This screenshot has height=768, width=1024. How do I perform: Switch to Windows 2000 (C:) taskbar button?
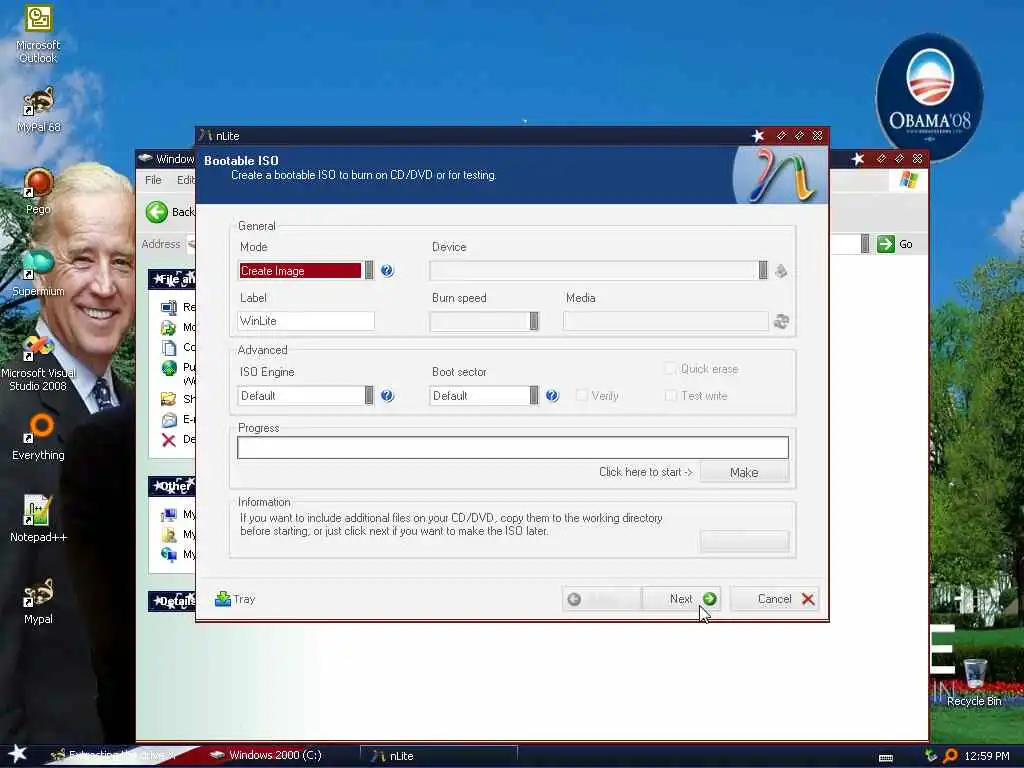[x=274, y=756]
